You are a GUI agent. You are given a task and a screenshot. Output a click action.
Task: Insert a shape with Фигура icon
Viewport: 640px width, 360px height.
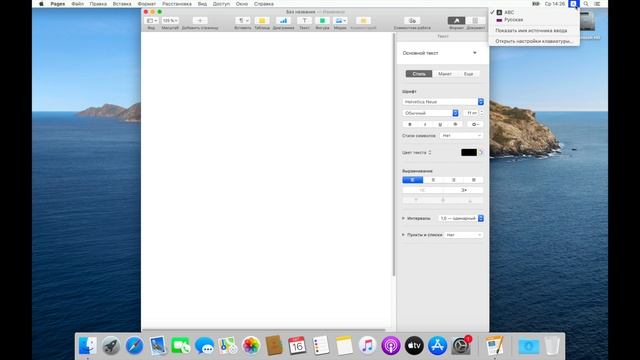click(x=322, y=20)
